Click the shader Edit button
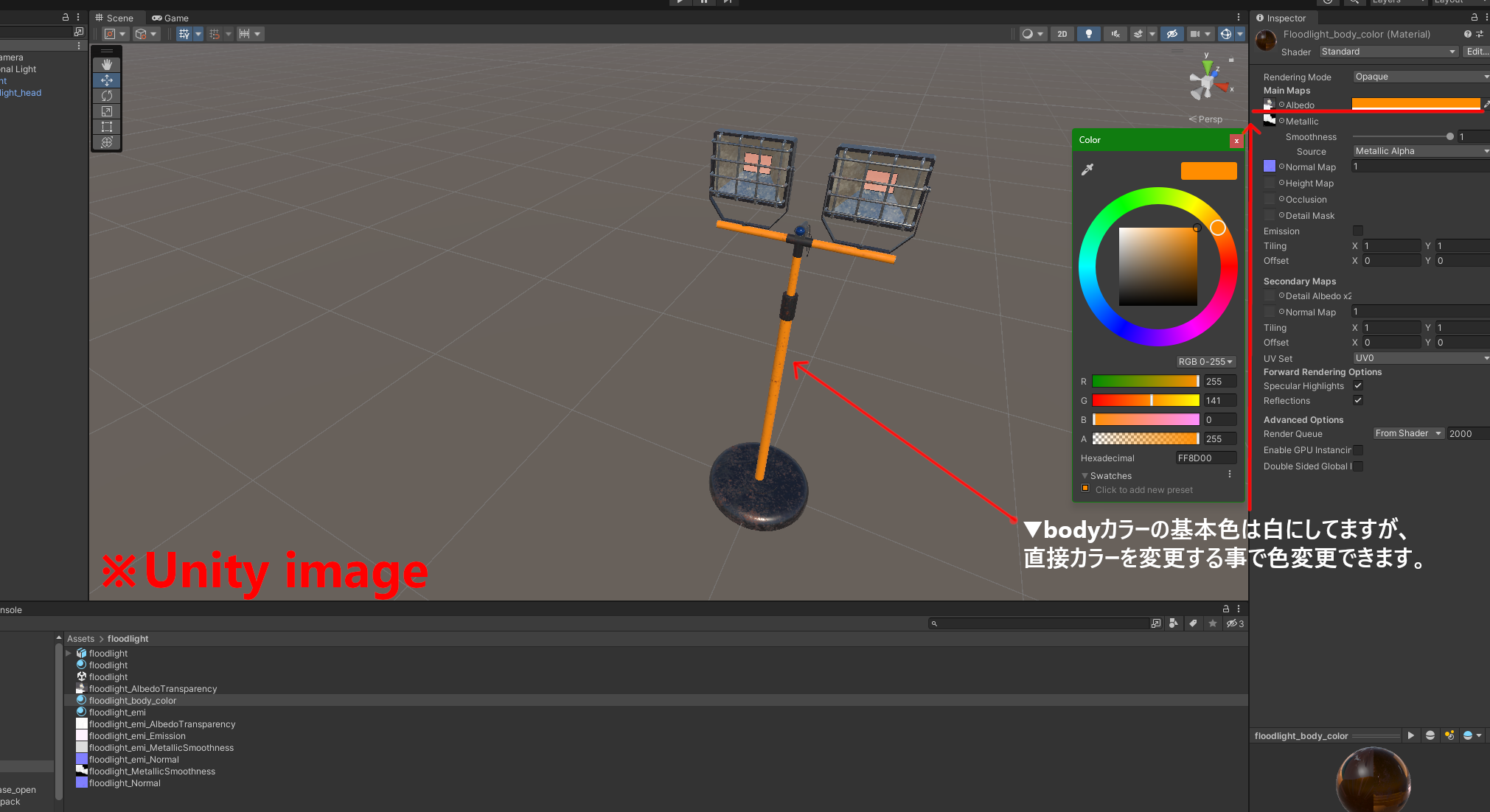 tap(1477, 52)
